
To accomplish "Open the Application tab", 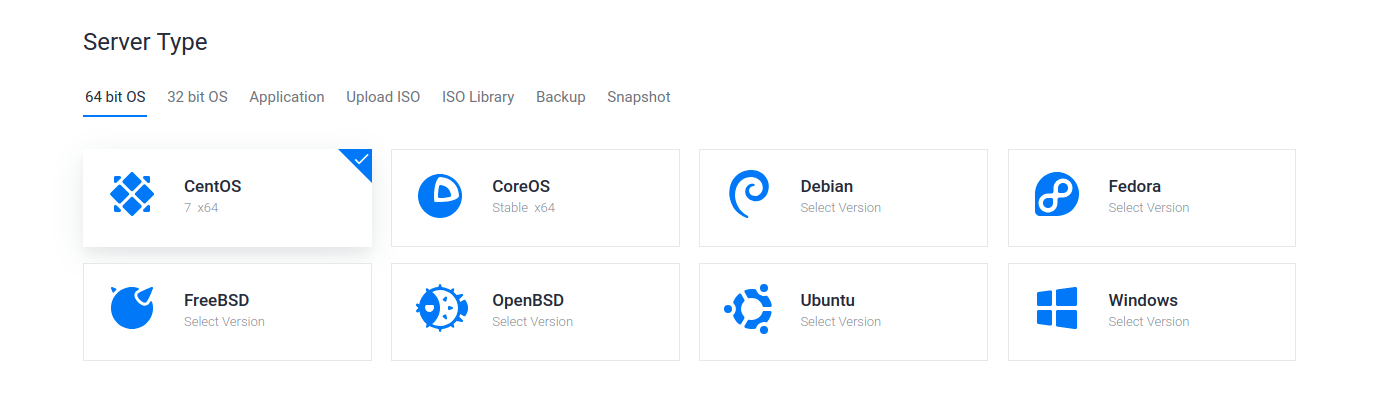I will click(x=287, y=97).
